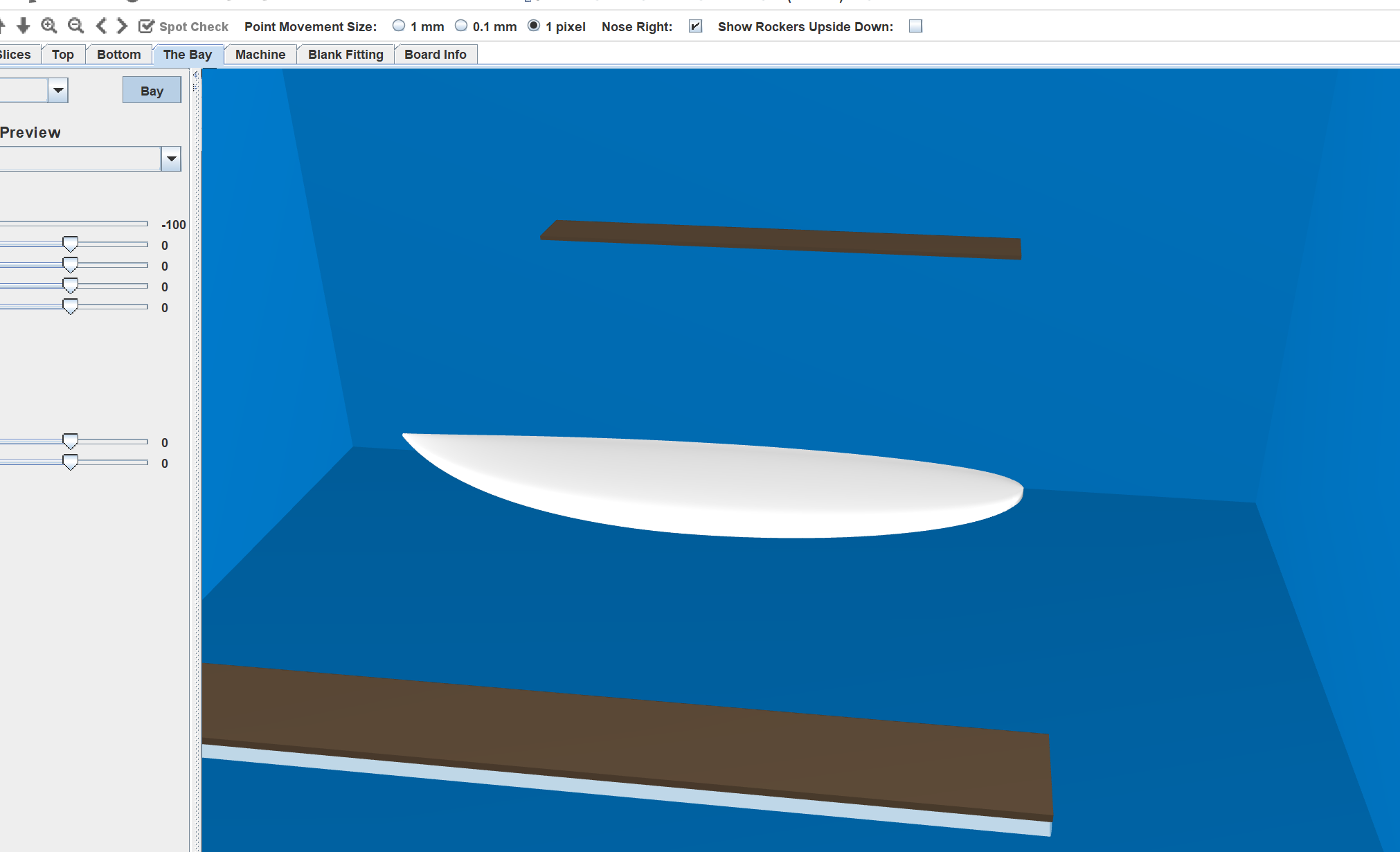Viewport: 1400px width, 852px height.
Task: Select the zoom in magnifier icon
Action: [48, 26]
